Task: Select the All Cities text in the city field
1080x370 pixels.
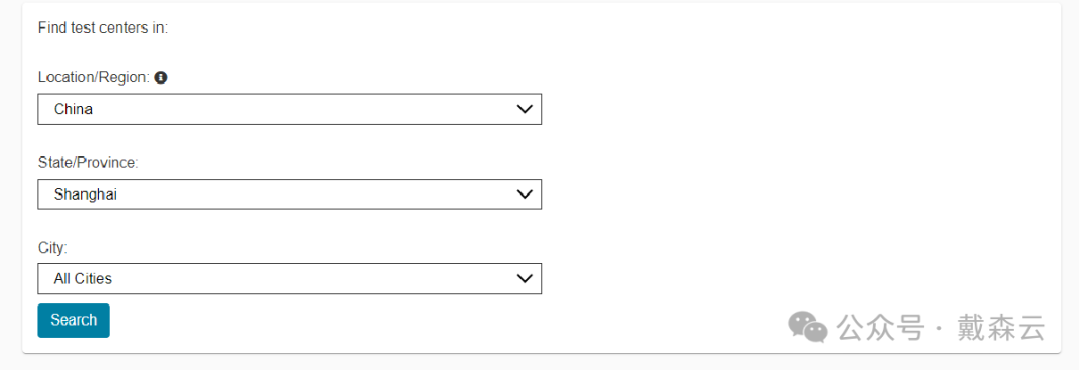Action: (83, 279)
